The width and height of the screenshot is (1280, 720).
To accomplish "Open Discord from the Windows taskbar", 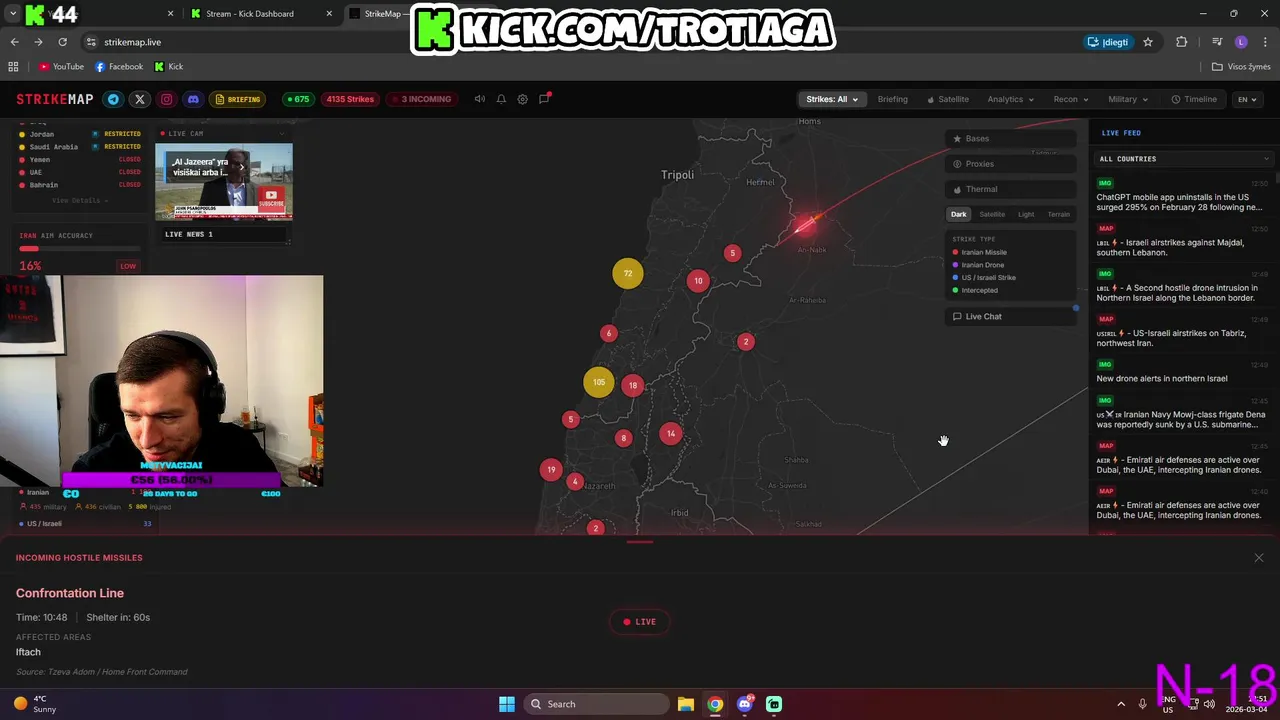I will [744, 704].
